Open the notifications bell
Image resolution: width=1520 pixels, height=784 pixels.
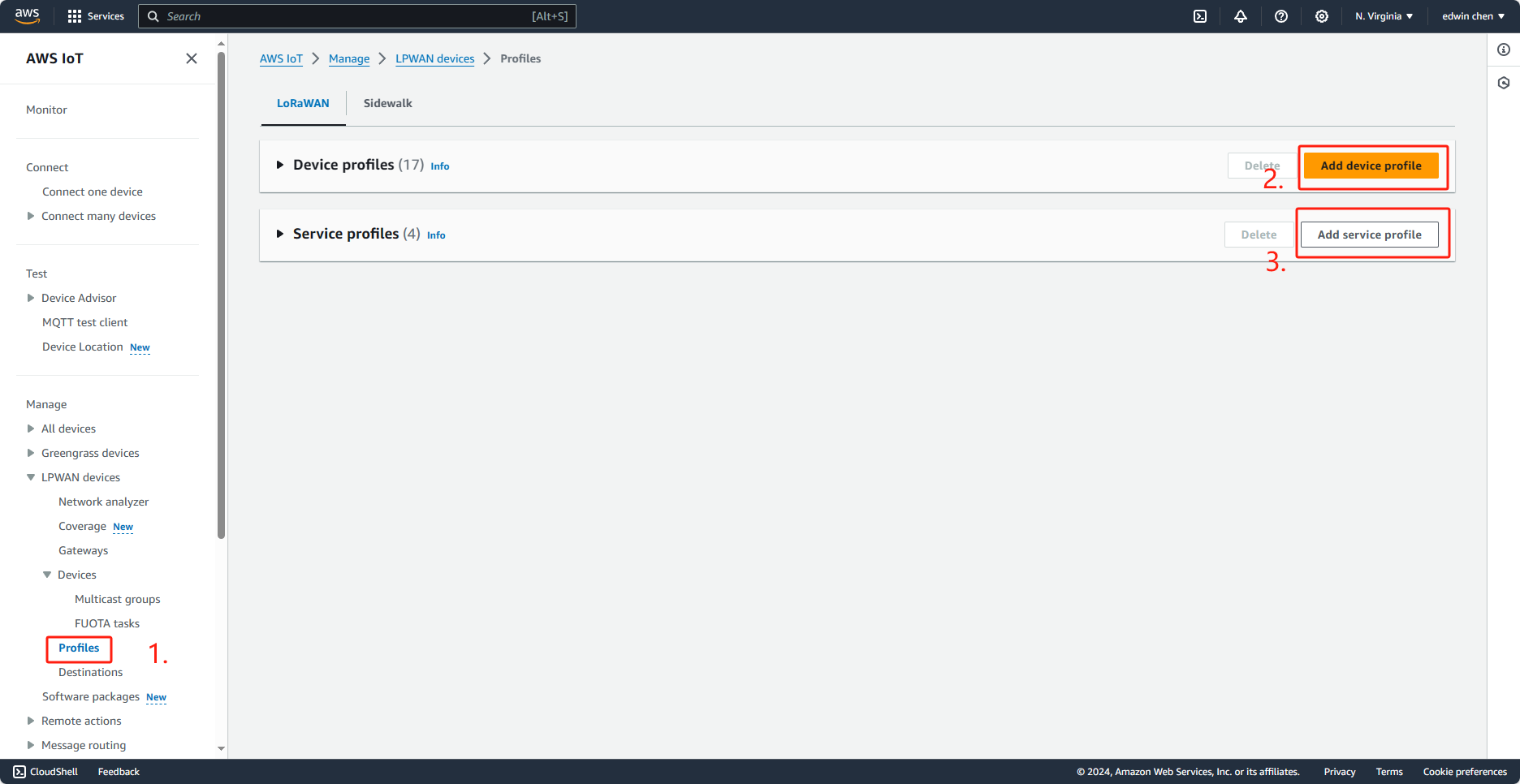(x=1241, y=16)
